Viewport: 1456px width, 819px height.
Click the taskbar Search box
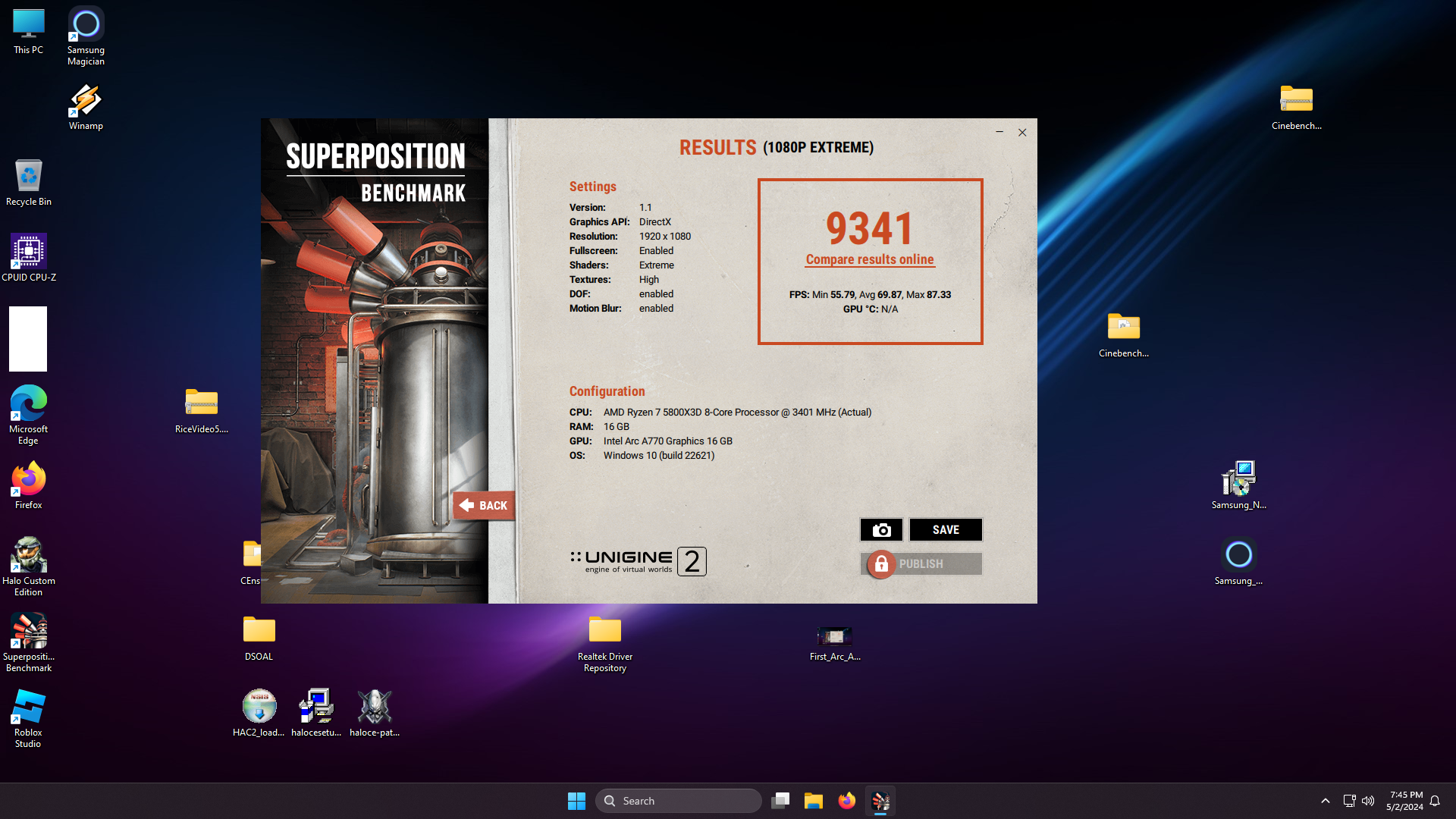click(679, 801)
